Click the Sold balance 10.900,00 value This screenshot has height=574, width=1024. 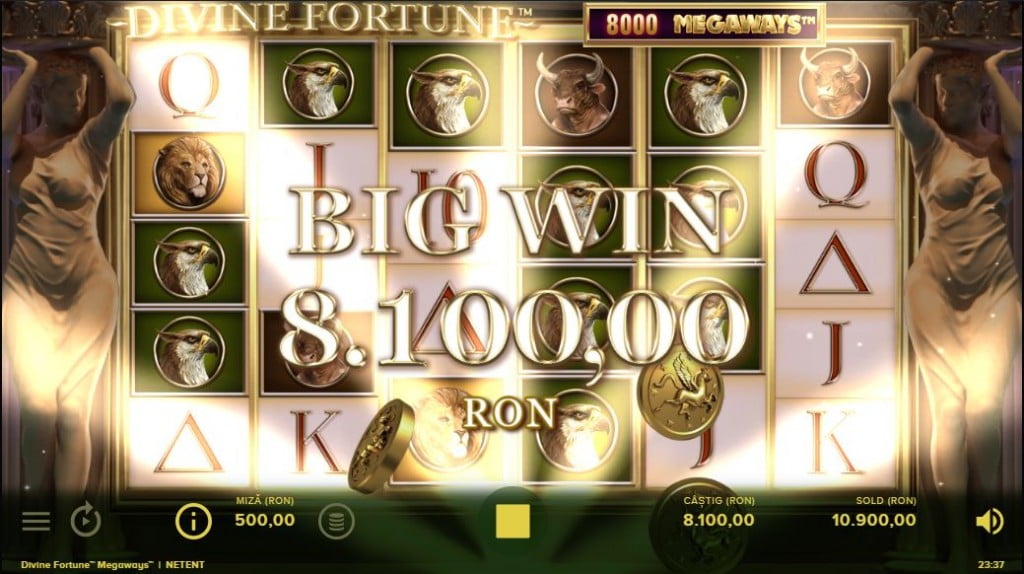[x=874, y=520]
